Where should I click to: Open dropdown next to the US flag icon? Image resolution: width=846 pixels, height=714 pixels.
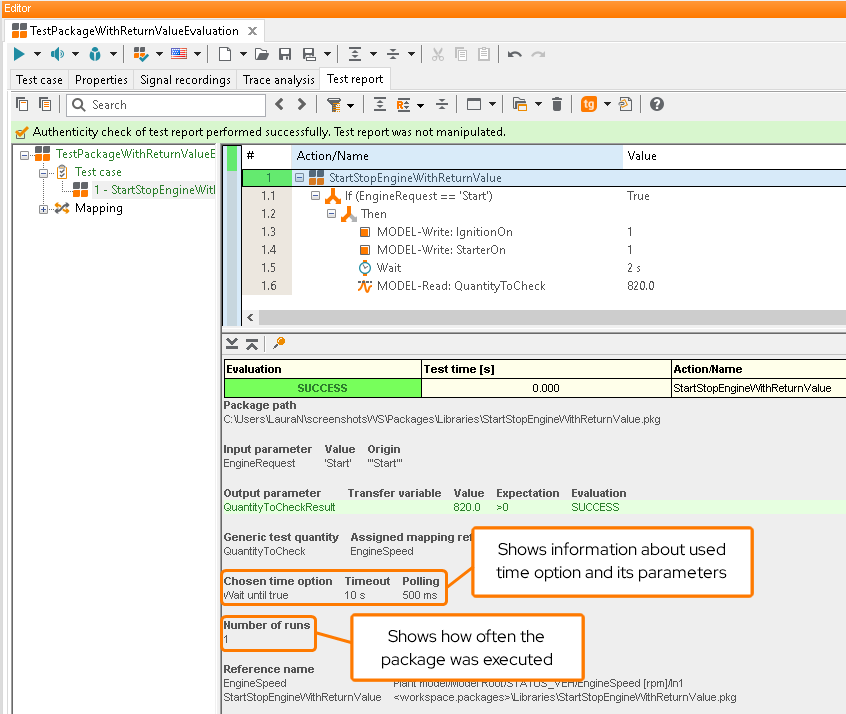coord(197,54)
